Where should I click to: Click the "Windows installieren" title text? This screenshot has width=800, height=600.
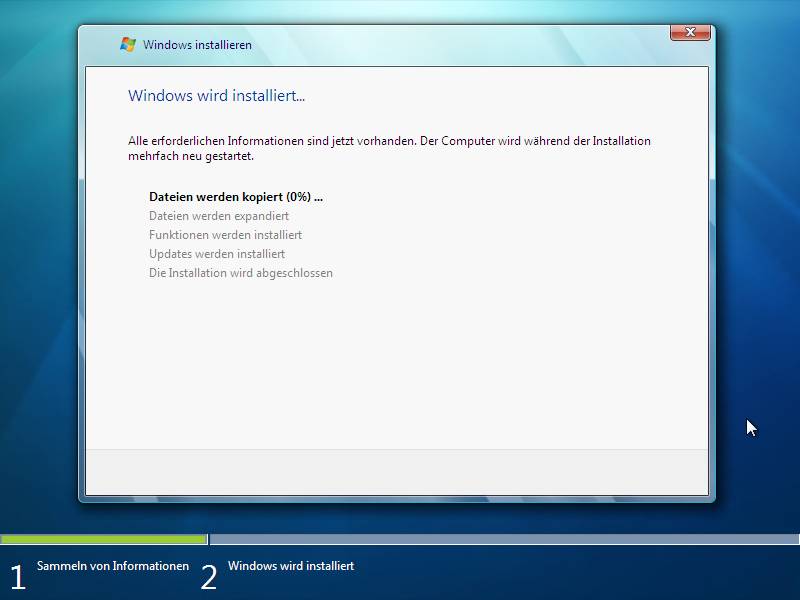(x=197, y=45)
